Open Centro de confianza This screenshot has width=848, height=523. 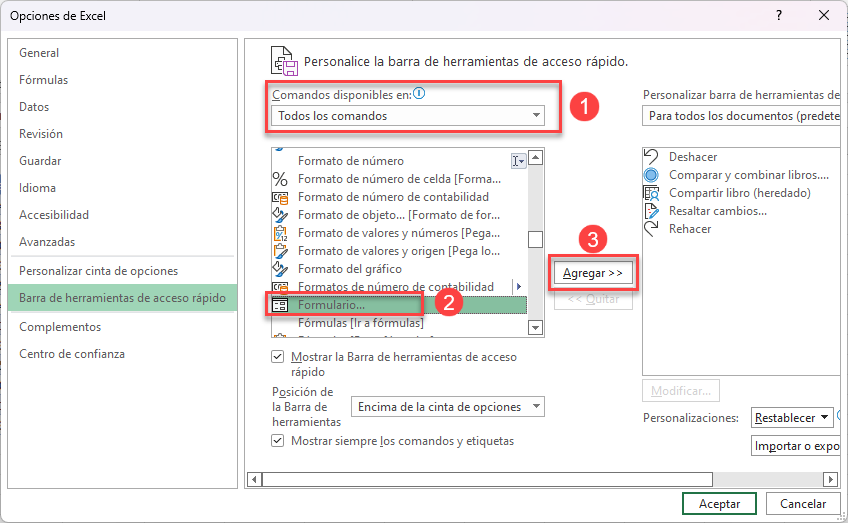pos(122,354)
